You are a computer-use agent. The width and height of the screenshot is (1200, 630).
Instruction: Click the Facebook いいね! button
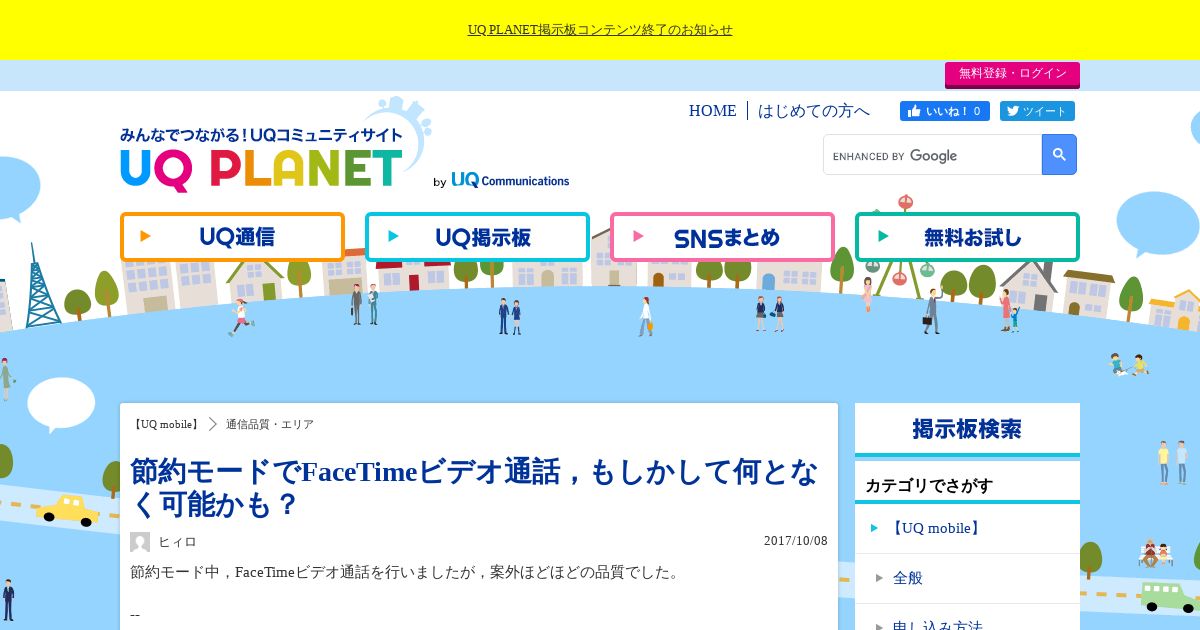[x=944, y=111]
